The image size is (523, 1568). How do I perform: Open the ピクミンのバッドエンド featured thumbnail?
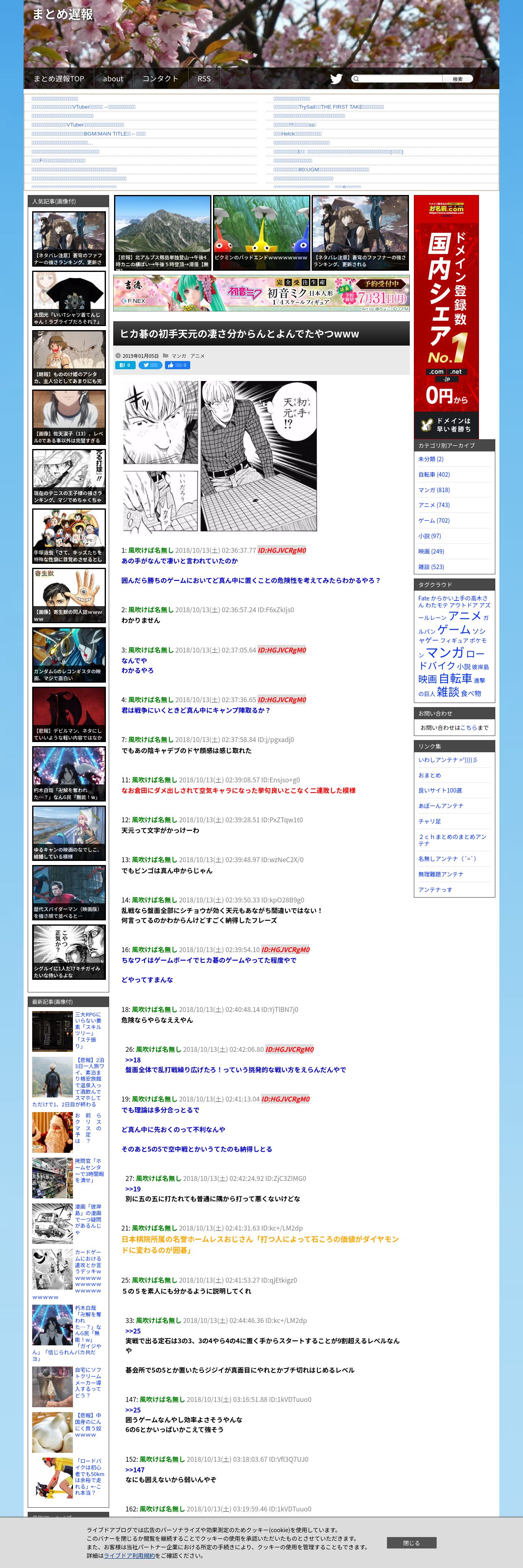pyautogui.click(x=261, y=232)
